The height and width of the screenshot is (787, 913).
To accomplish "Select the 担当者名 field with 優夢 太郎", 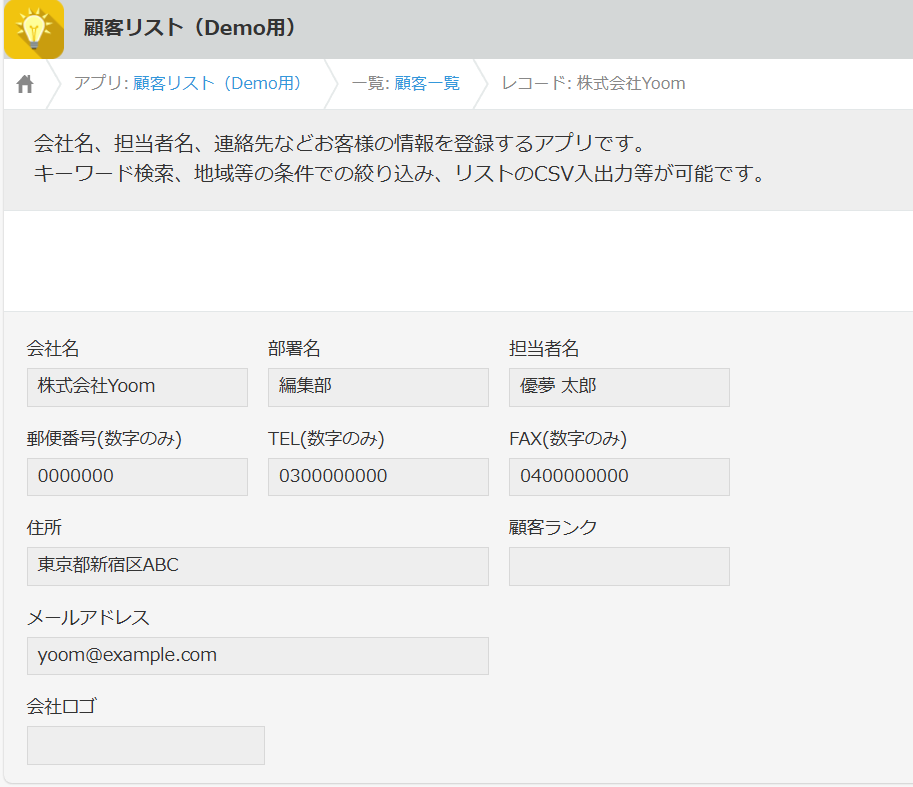I will coord(619,387).
